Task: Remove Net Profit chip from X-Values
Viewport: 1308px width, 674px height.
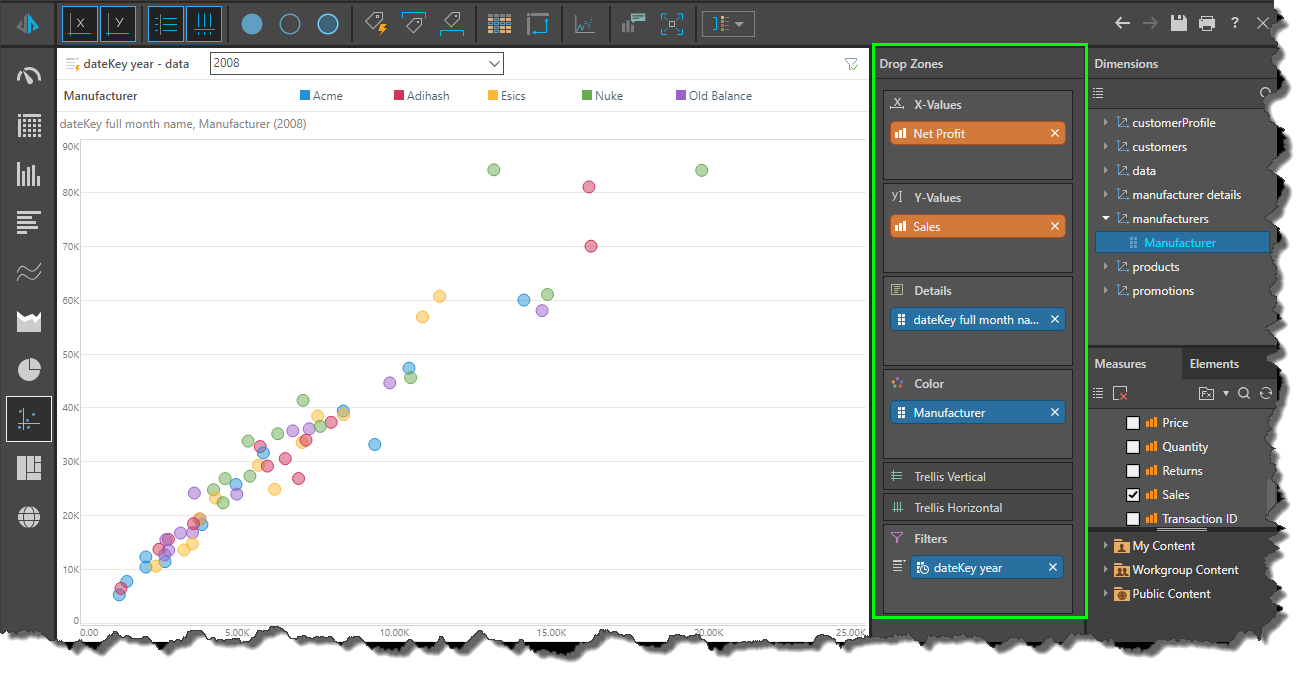Action: tap(1054, 134)
